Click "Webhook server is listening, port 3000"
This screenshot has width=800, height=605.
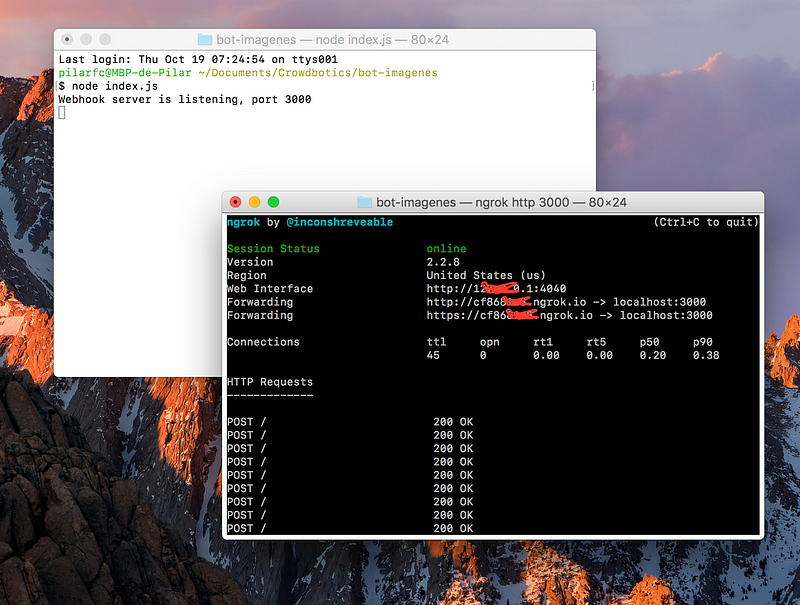point(185,99)
